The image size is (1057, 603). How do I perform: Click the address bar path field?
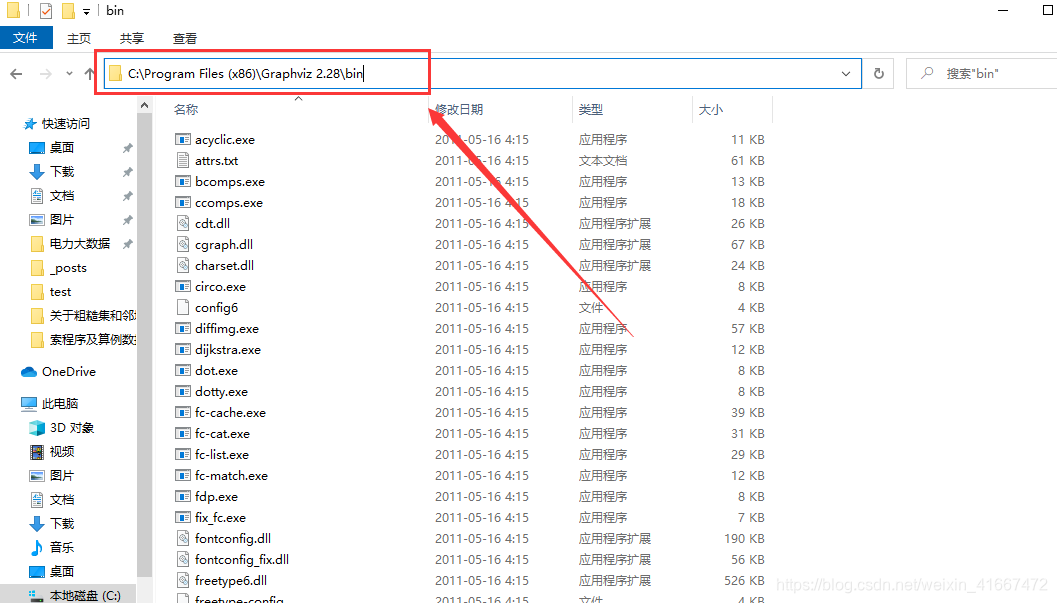click(x=483, y=73)
